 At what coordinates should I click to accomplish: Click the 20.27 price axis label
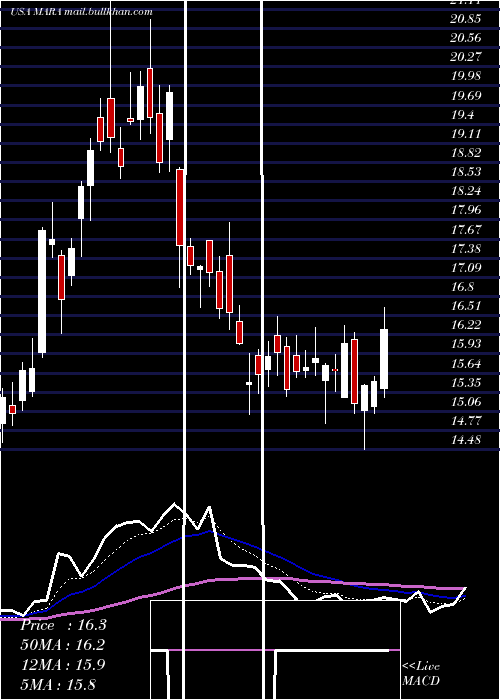pyautogui.click(x=467, y=57)
